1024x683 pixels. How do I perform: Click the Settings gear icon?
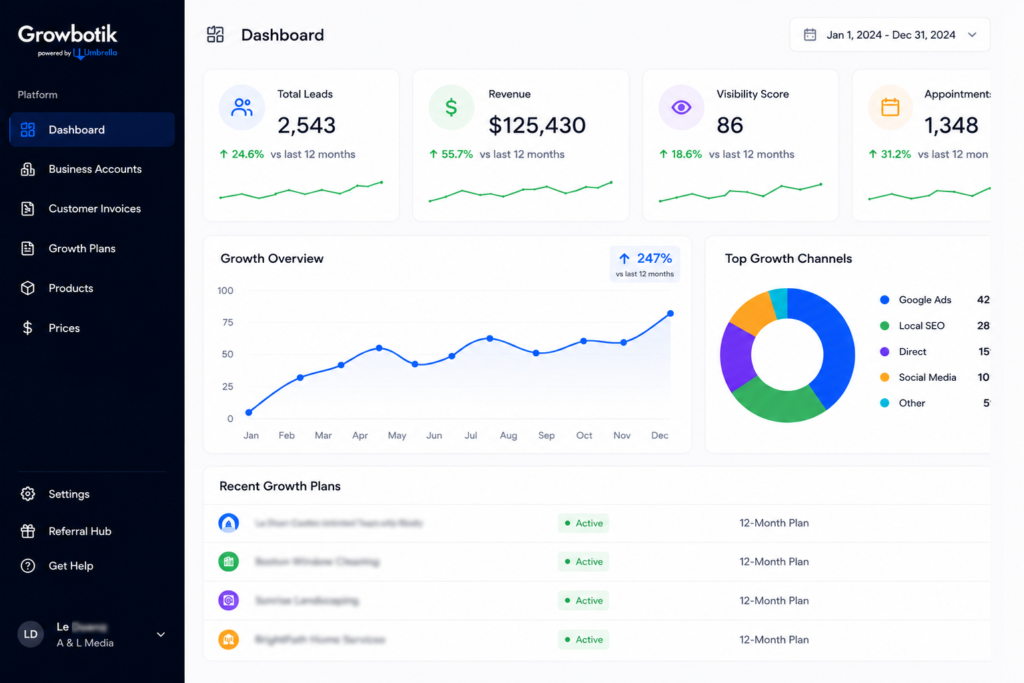point(27,494)
